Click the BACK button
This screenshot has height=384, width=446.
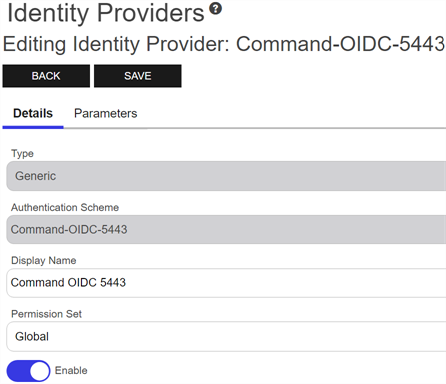point(46,76)
